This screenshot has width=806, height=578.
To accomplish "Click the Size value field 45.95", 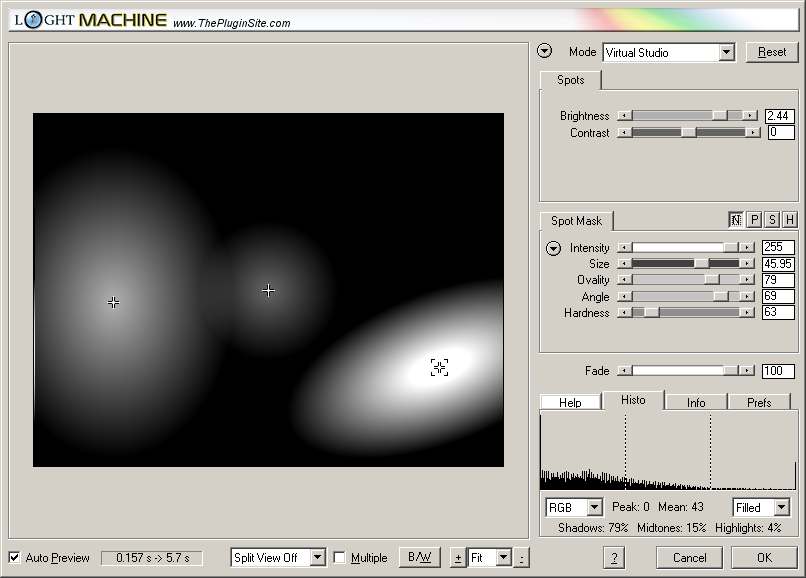I will click(778, 264).
